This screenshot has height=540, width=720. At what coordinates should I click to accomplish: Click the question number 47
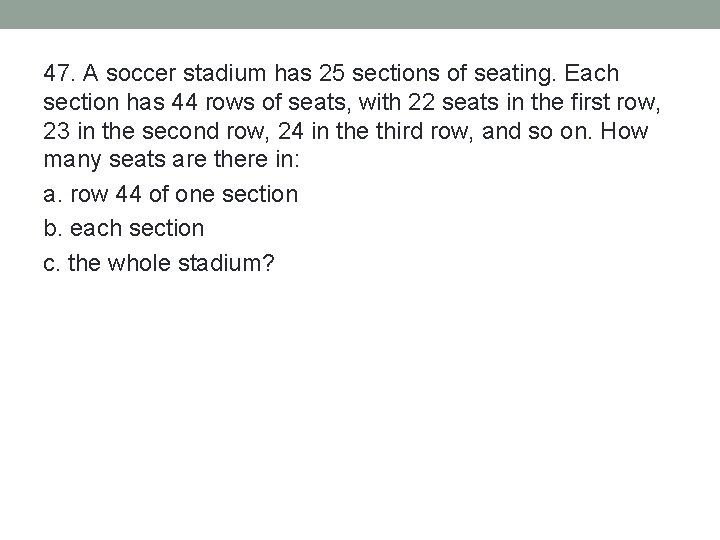(x=58, y=74)
